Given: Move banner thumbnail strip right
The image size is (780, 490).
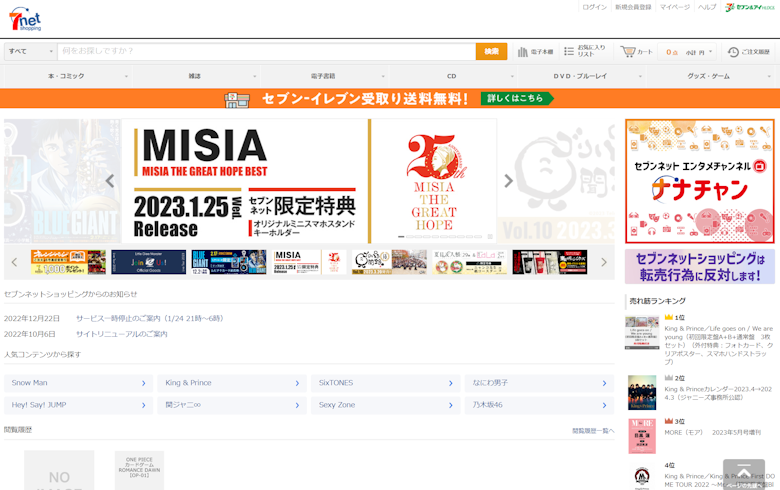Looking at the screenshot, I should pos(604,262).
